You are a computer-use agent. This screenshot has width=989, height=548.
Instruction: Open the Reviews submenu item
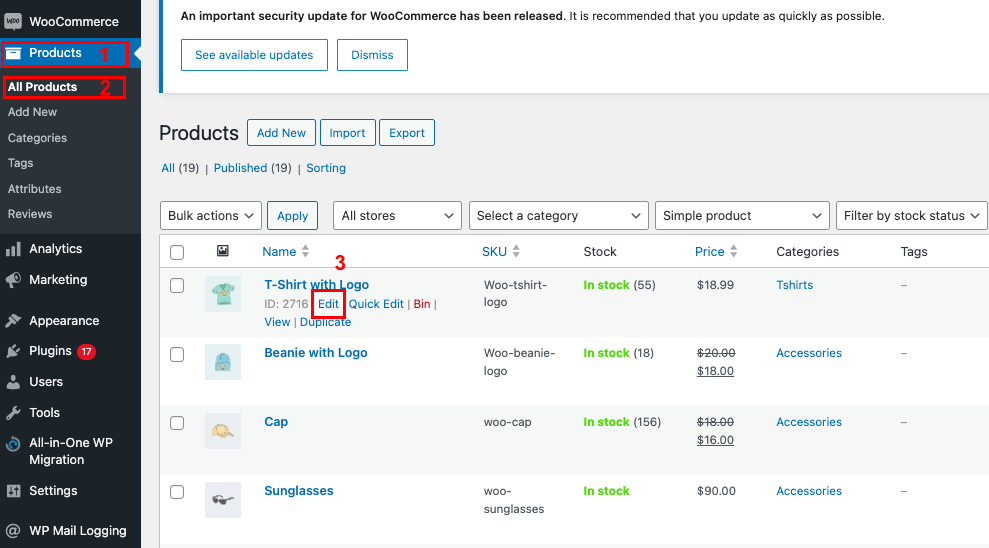[x=30, y=214]
